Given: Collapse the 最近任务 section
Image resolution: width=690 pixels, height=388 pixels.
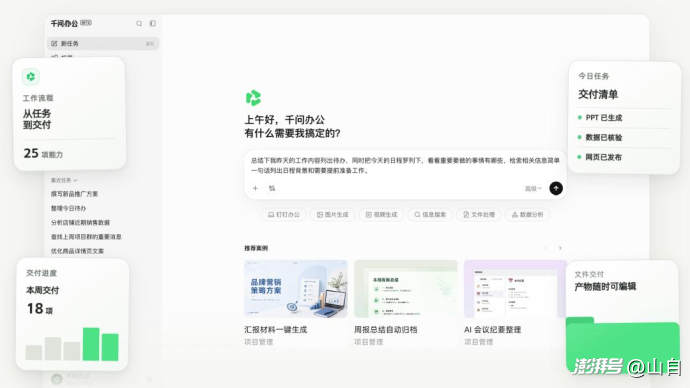Looking at the screenshot, I should [x=64, y=180].
